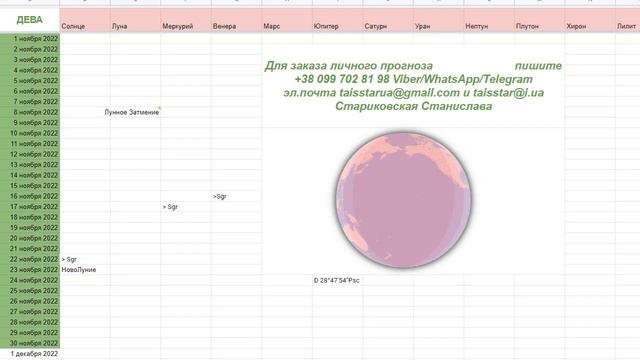The image size is (640, 360).
Task: Select the 28 ноября 2022 date cell
Action: [30, 322]
